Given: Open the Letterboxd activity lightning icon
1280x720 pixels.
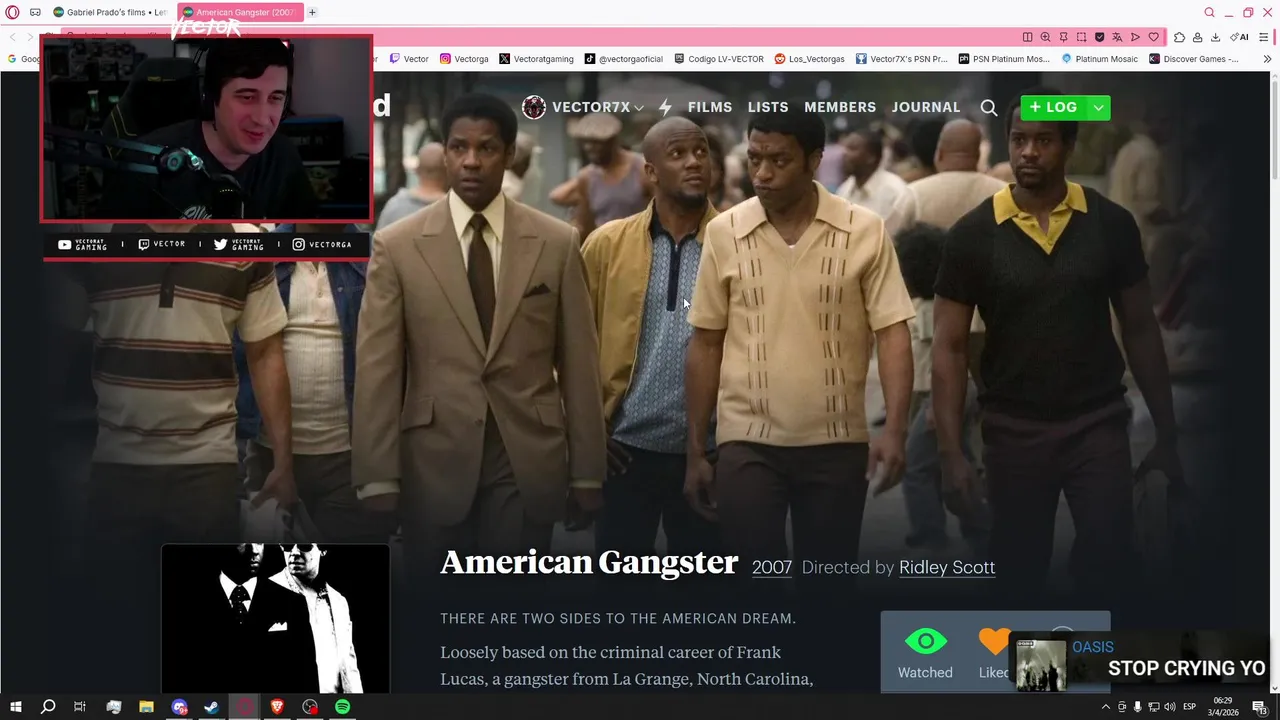Looking at the screenshot, I should 665,107.
